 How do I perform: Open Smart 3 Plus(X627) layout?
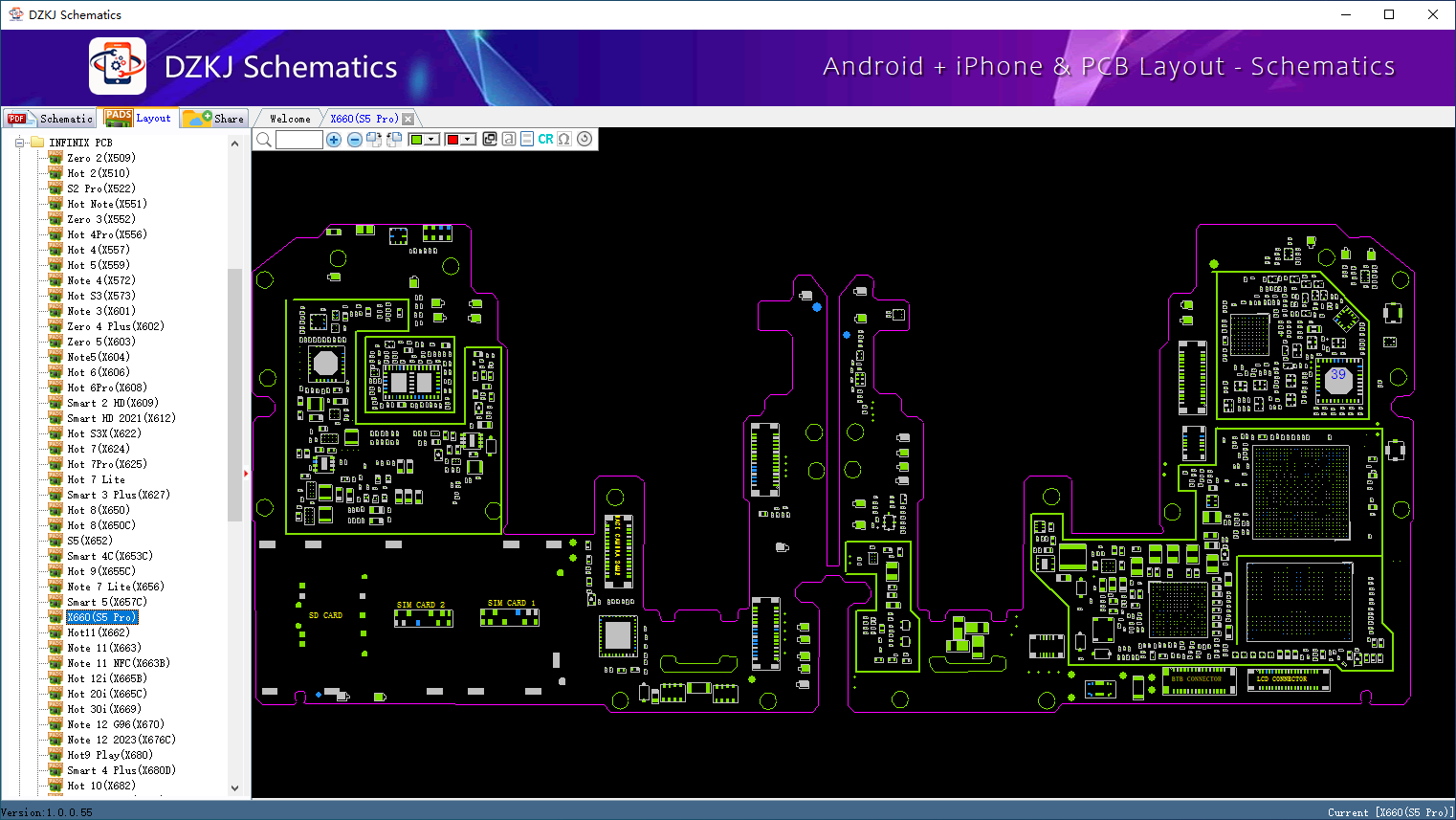click(x=119, y=495)
